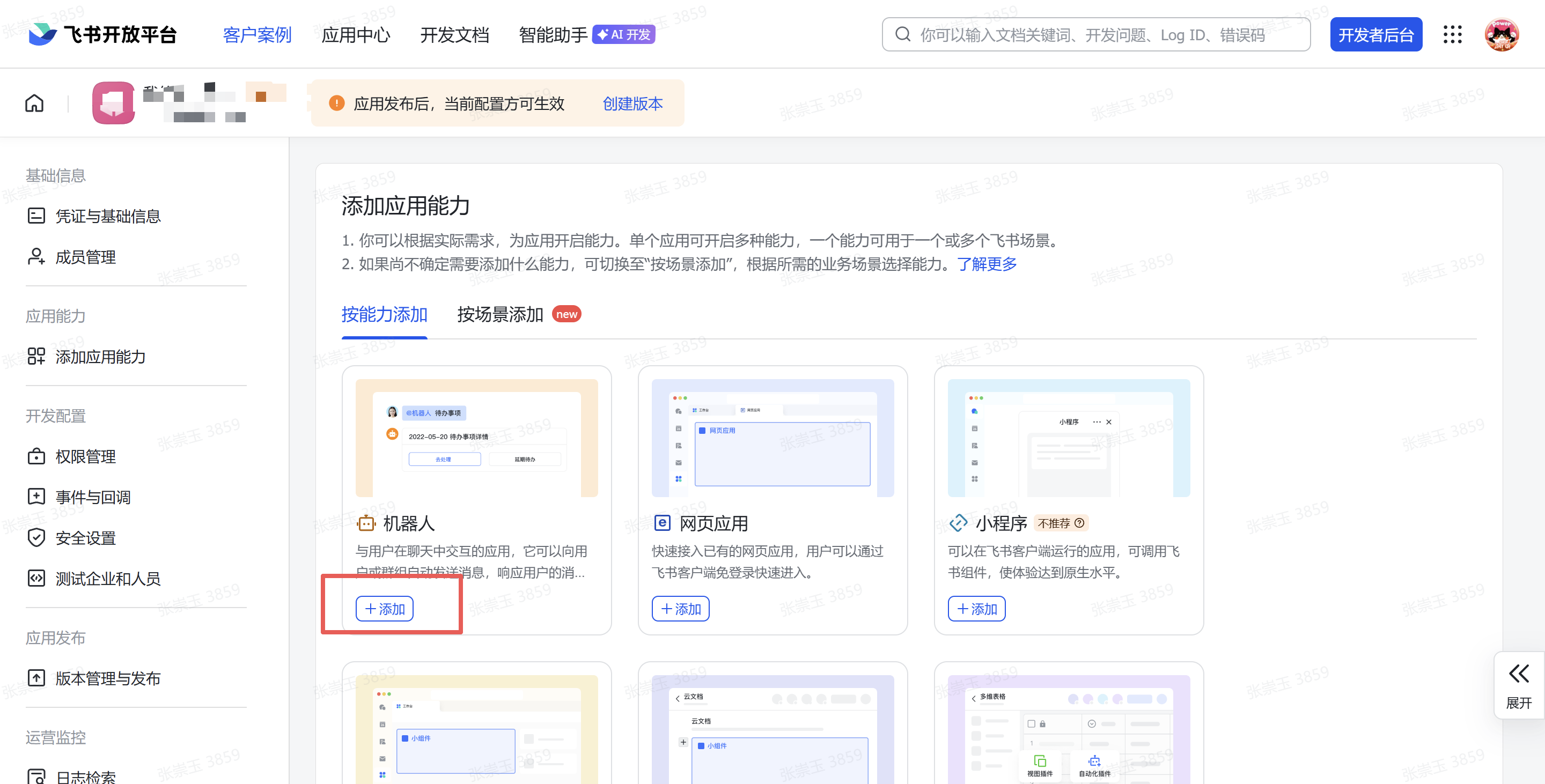
Task: Click the 小程序 card title
Action: pos(1001,523)
